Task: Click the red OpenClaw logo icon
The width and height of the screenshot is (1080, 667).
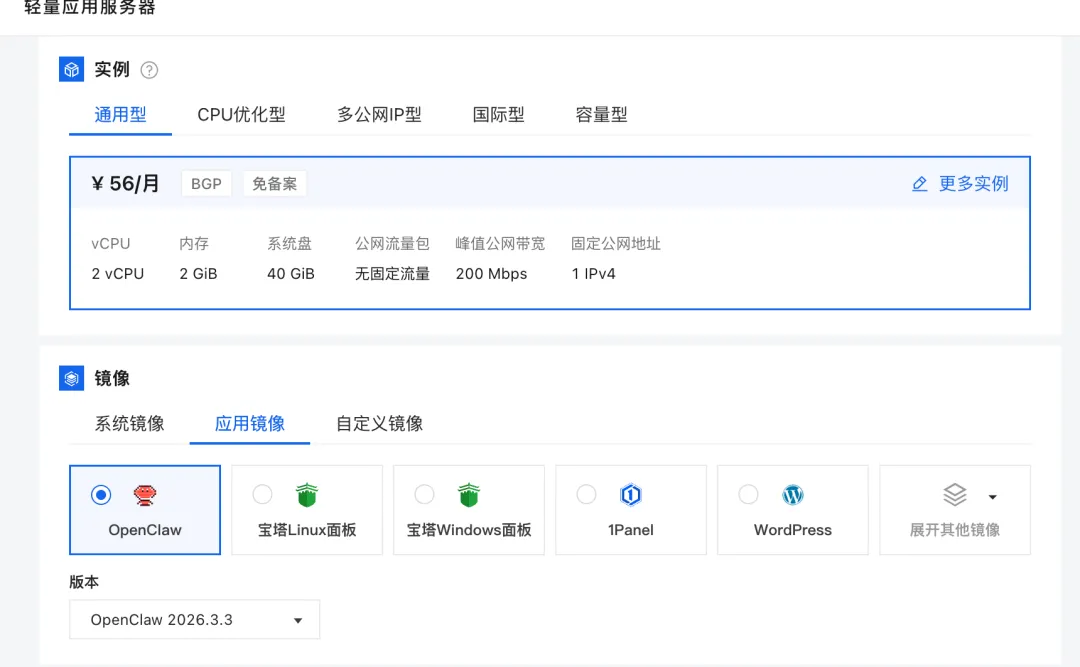Action: [x=145, y=495]
